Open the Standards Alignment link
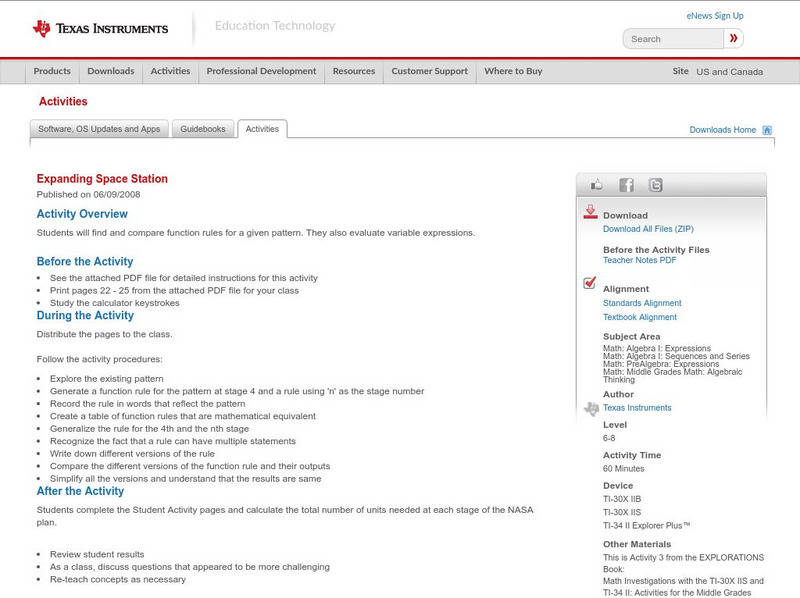The height and width of the screenshot is (598, 800). point(642,303)
